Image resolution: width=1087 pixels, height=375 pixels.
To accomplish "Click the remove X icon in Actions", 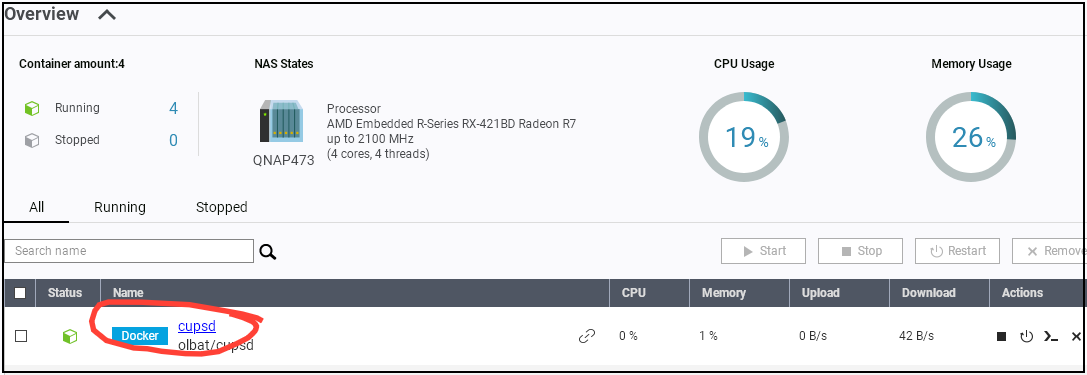I will point(1076,336).
